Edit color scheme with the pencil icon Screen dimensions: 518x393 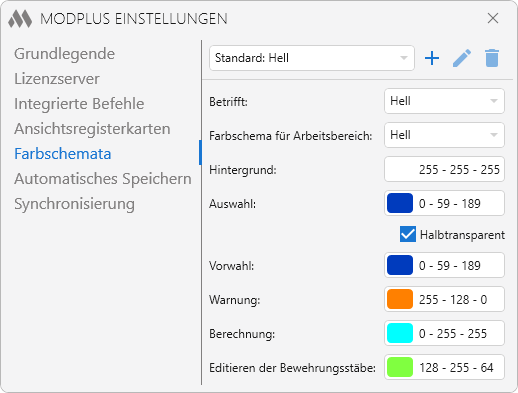(462, 58)
